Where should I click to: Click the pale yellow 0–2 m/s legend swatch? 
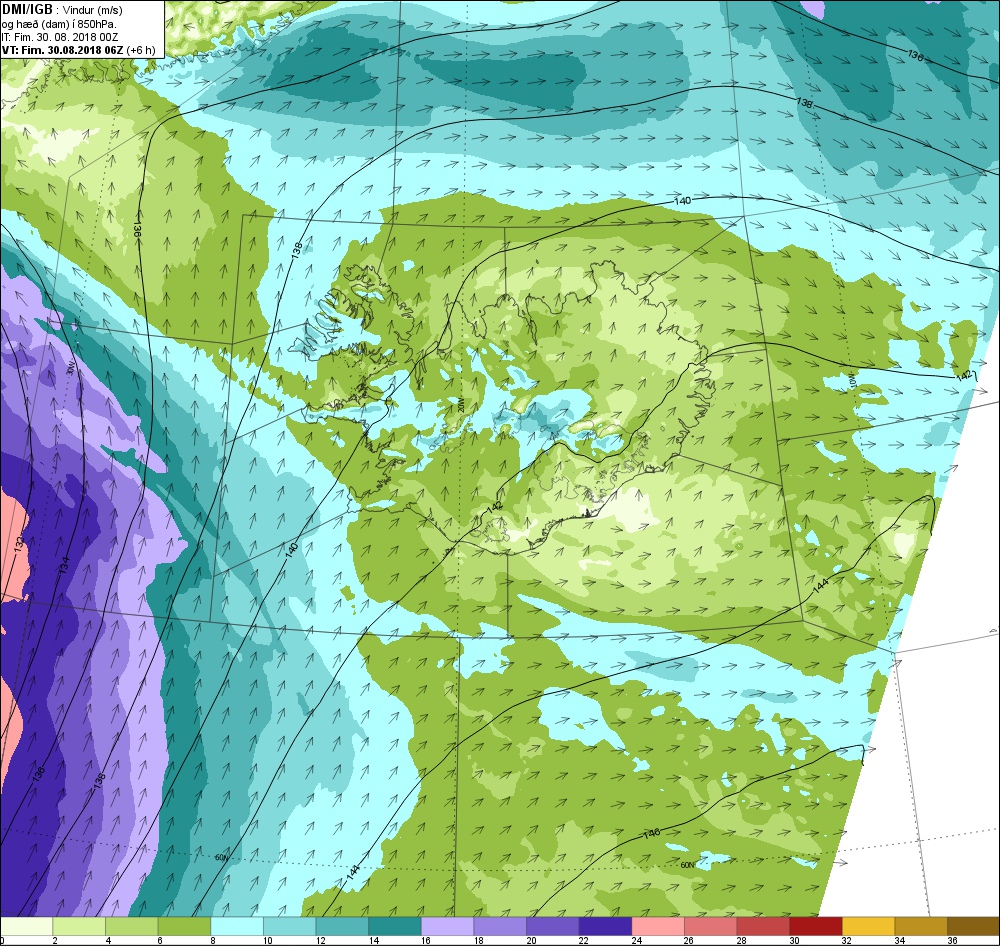(x=26, y=926)
